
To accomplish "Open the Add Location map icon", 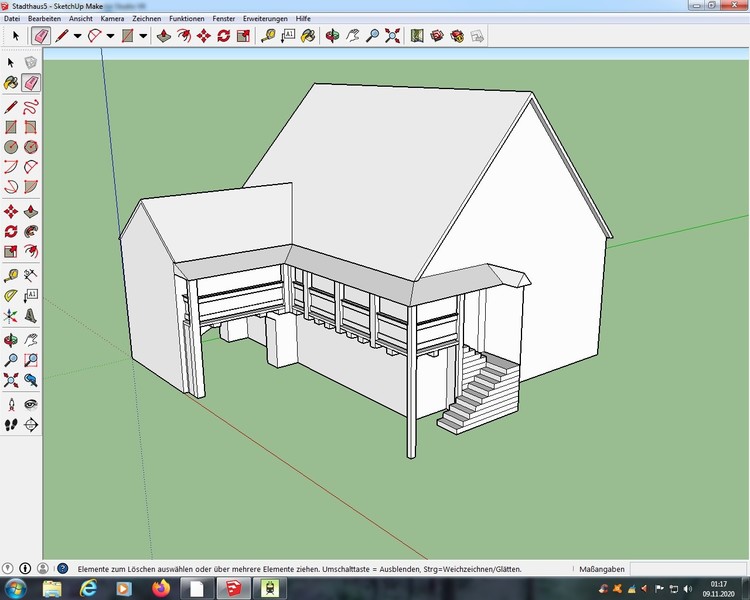I will point(417,36).
